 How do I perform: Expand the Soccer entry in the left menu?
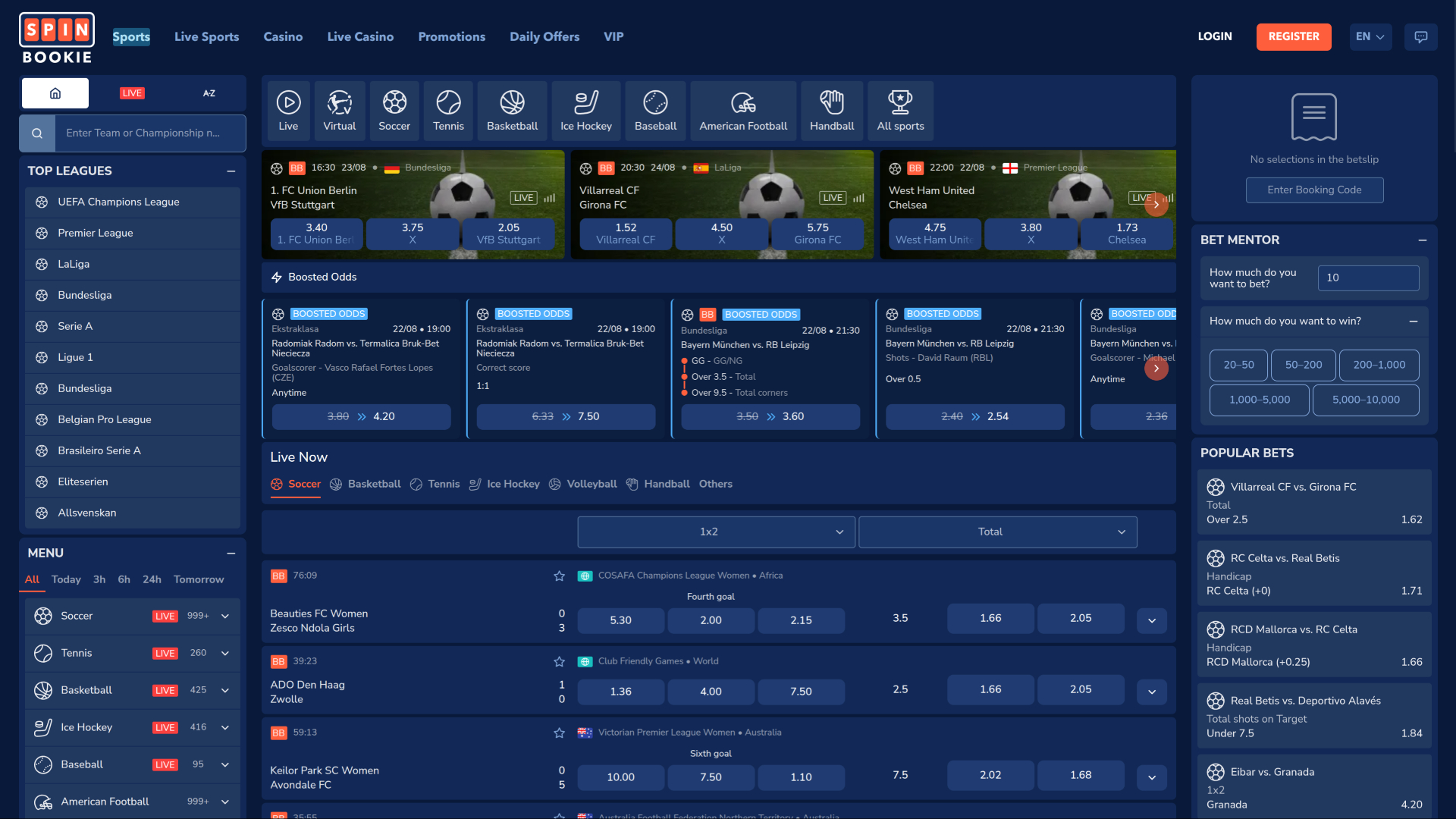[x=225, y=616]
